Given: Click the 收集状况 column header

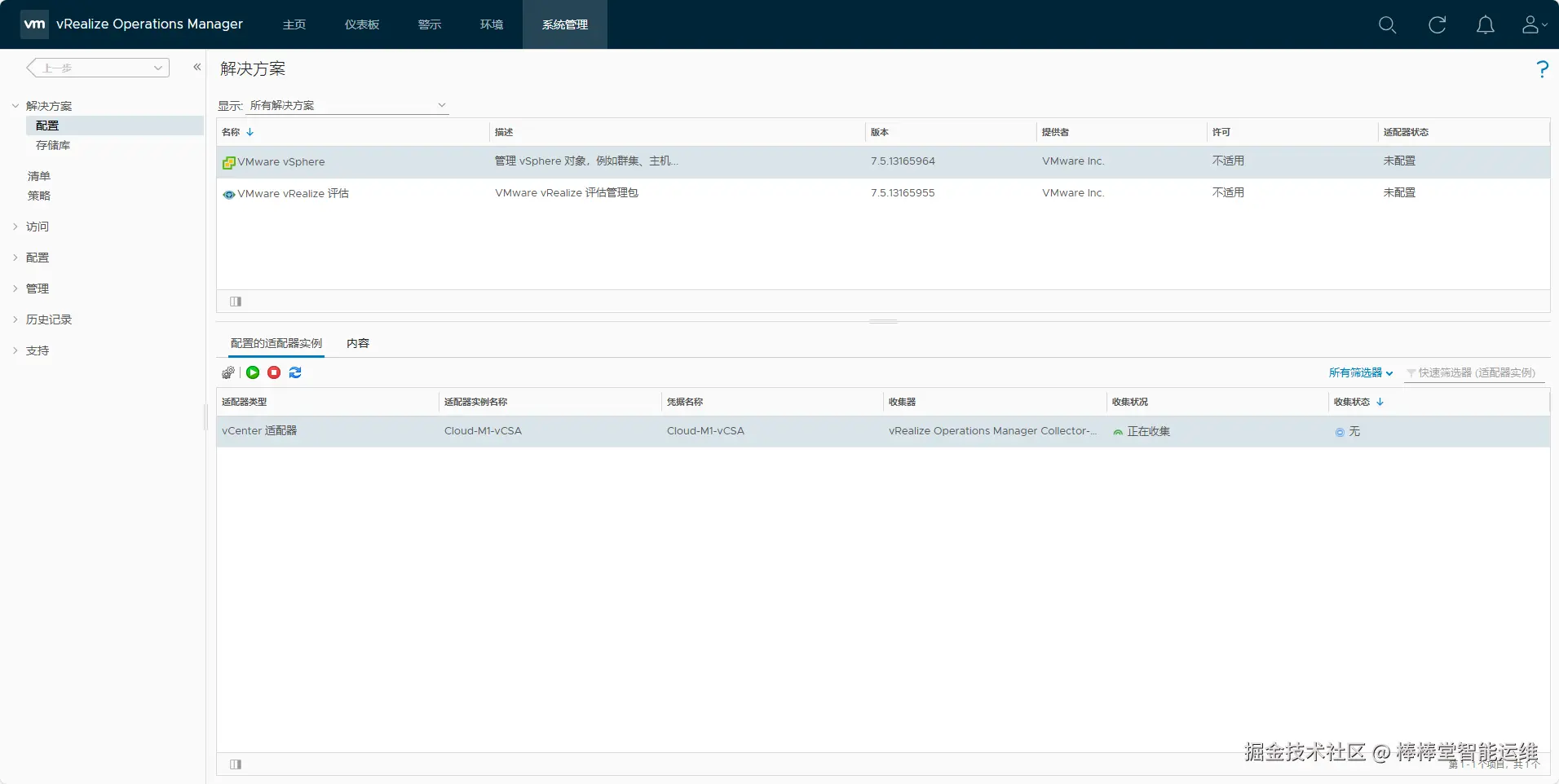Looking at the screenshot, I should [x=1217, y=402].
